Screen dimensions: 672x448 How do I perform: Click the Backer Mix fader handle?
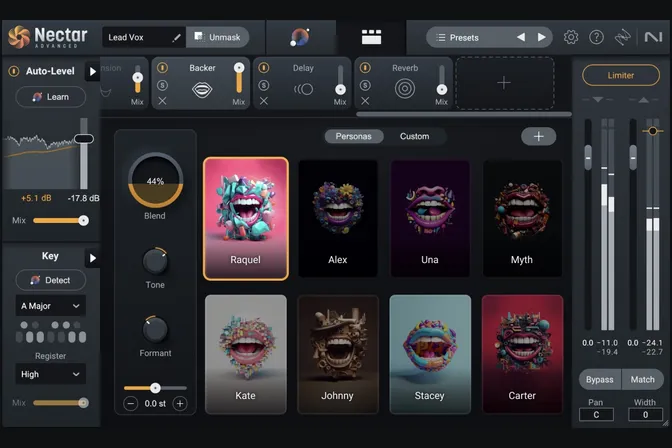[x=239, y=68]
